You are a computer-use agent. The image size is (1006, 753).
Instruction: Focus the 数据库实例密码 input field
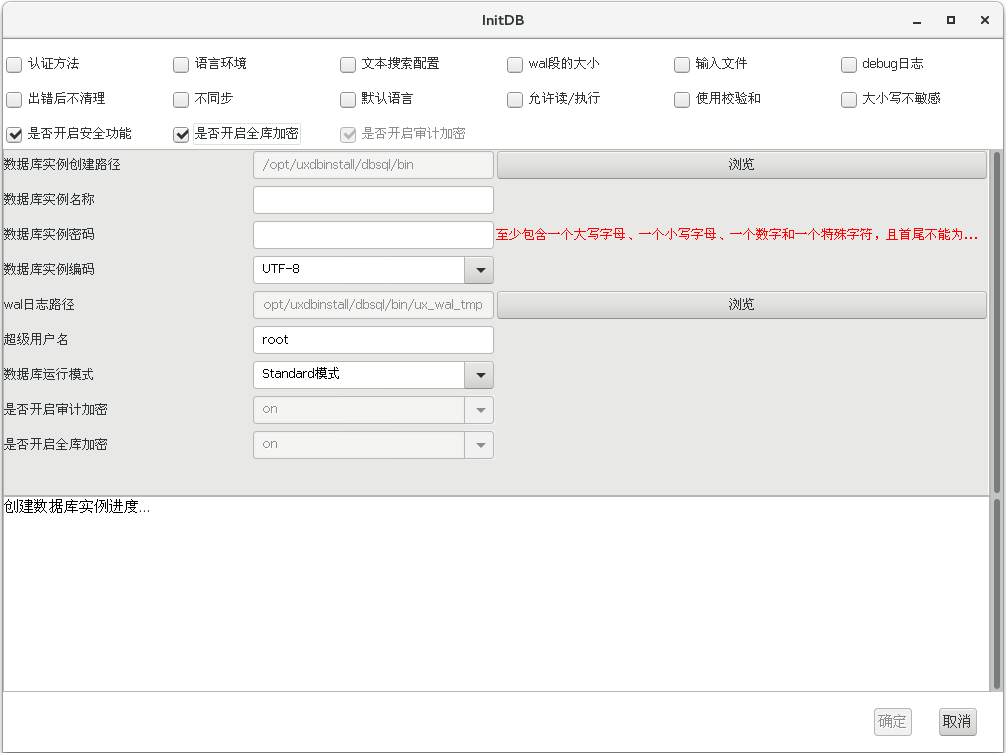tap(373, 235)
